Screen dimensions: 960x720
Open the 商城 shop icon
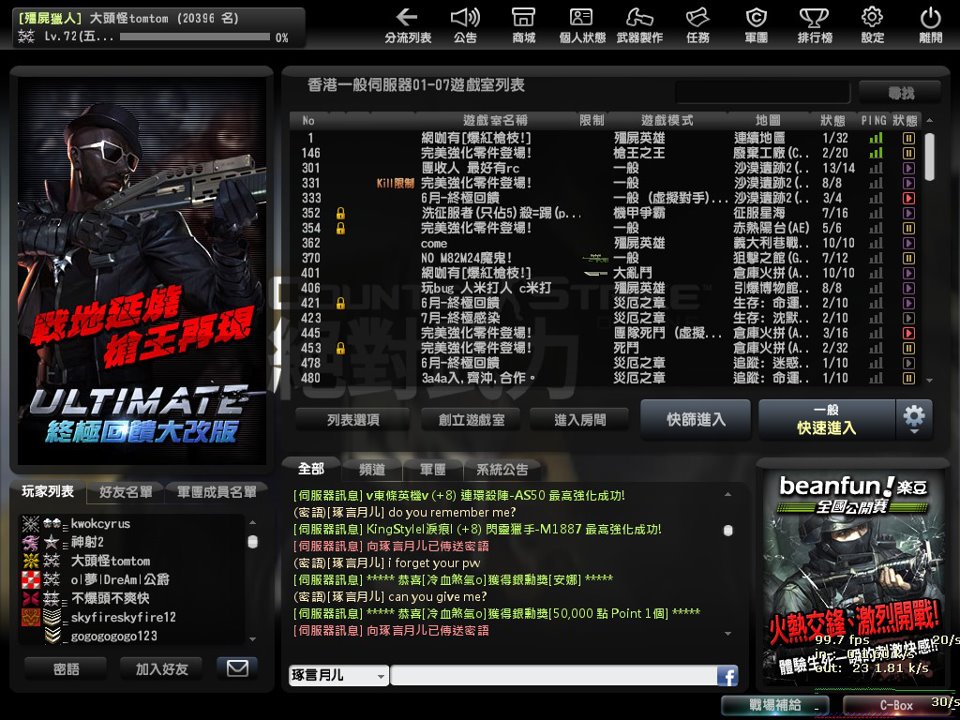pyautogui.click(x=523, y=24)
